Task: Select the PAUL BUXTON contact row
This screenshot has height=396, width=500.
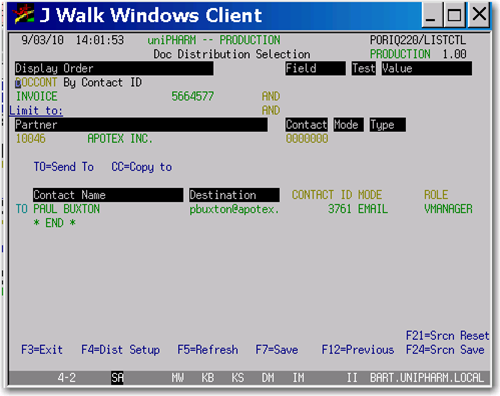Action: 66,209
